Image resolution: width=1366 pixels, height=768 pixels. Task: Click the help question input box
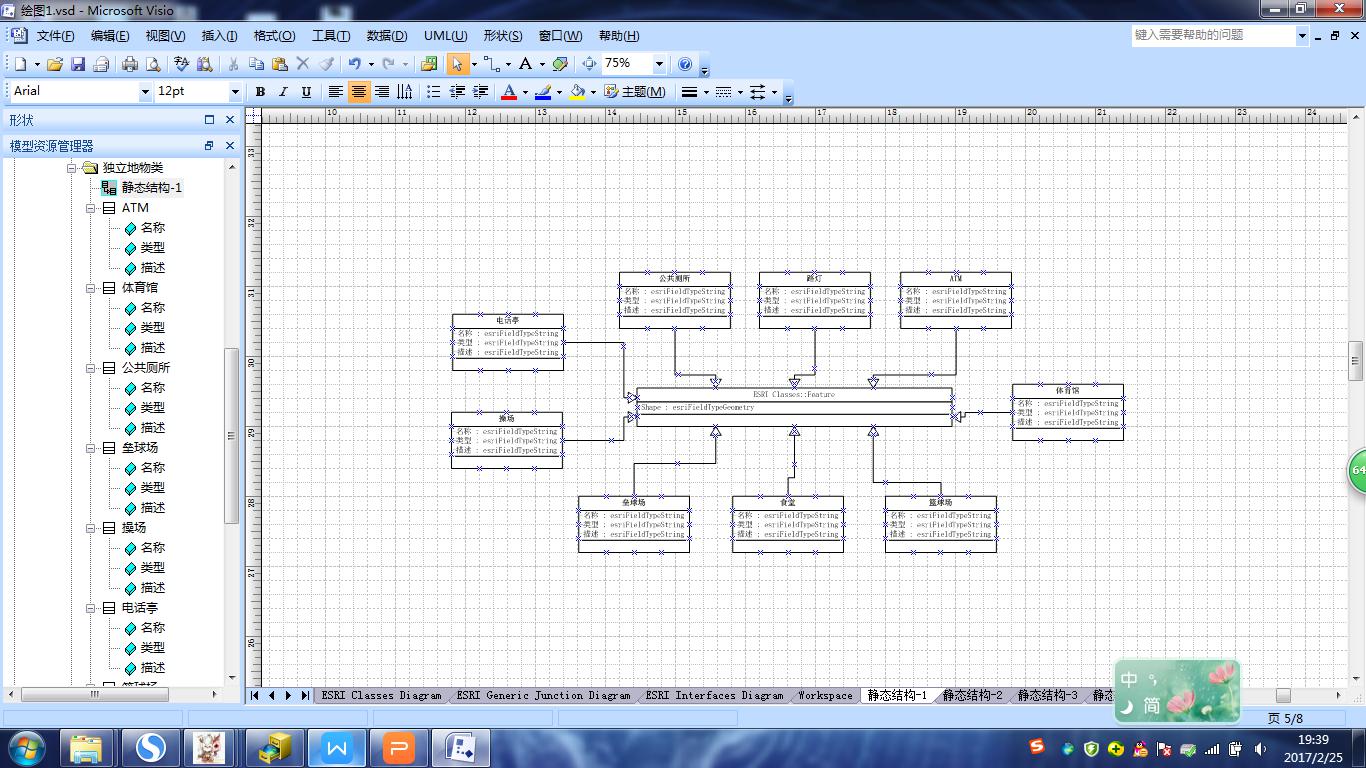pos(1213,35)
